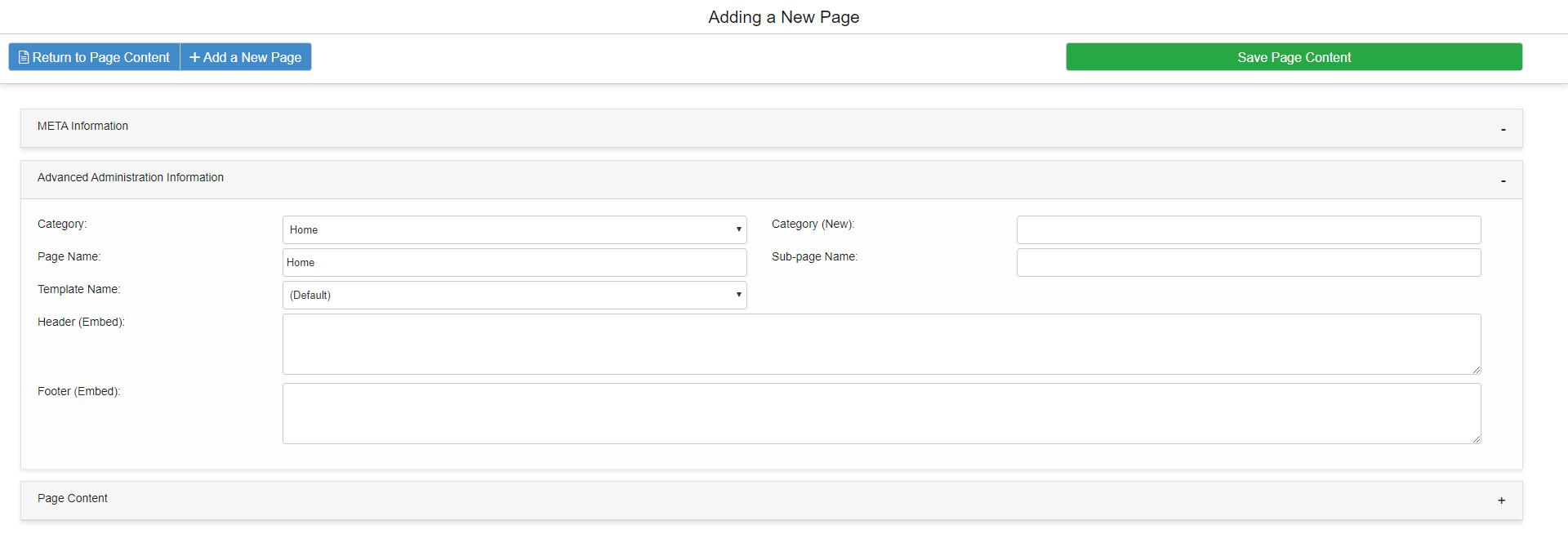
Task: Collapse the META Information minus icon
Action: pyautogui.click(x=1503, y=129)
